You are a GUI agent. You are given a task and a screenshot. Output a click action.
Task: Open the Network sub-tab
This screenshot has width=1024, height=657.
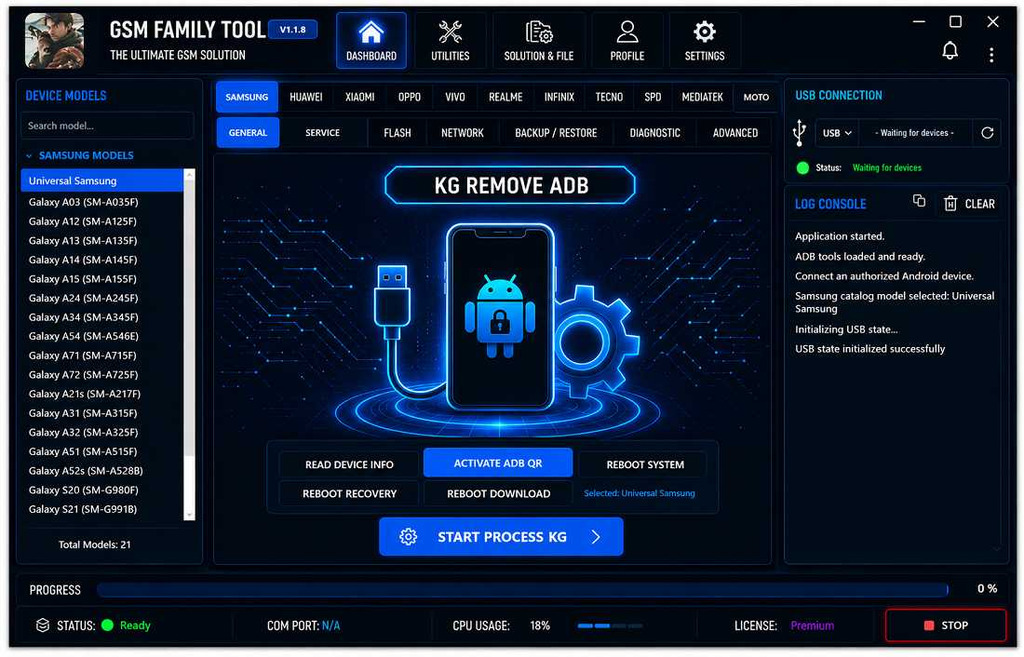point(462,133)
